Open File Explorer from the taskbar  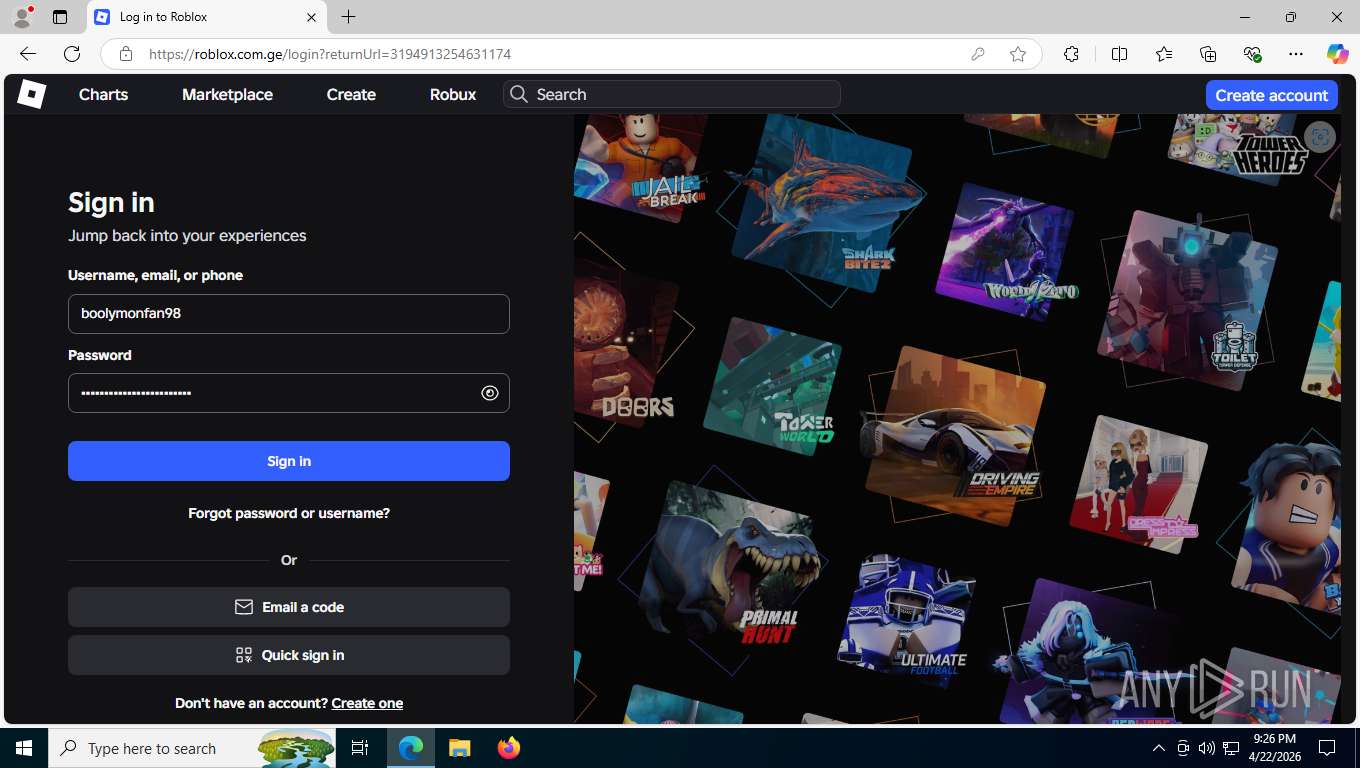click(459, 748)
